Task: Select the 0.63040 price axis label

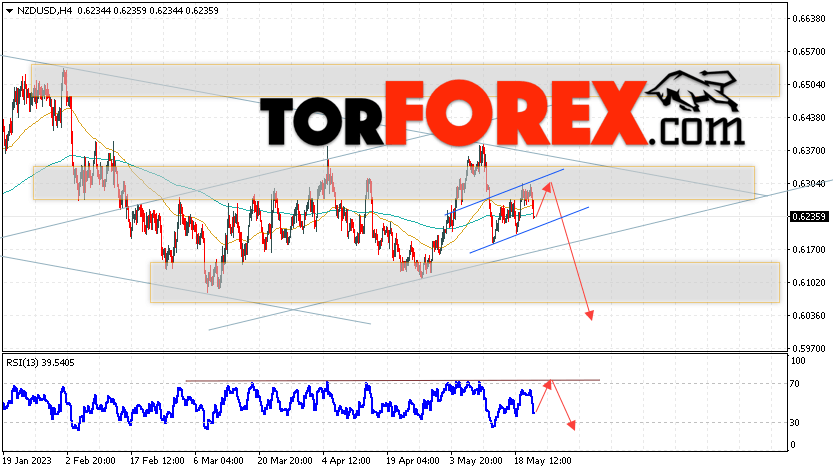Action: coord(809,183)
